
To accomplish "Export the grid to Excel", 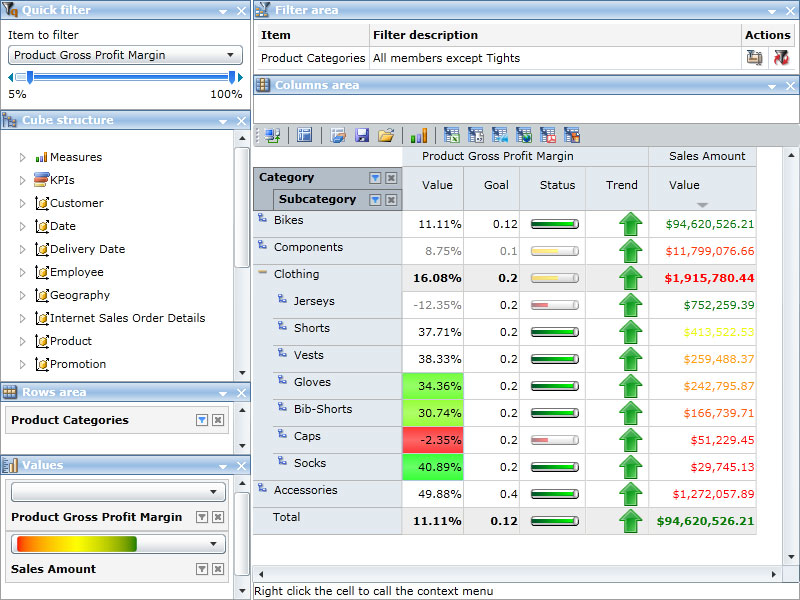I will pyautogui.click(x=452, y=135).
